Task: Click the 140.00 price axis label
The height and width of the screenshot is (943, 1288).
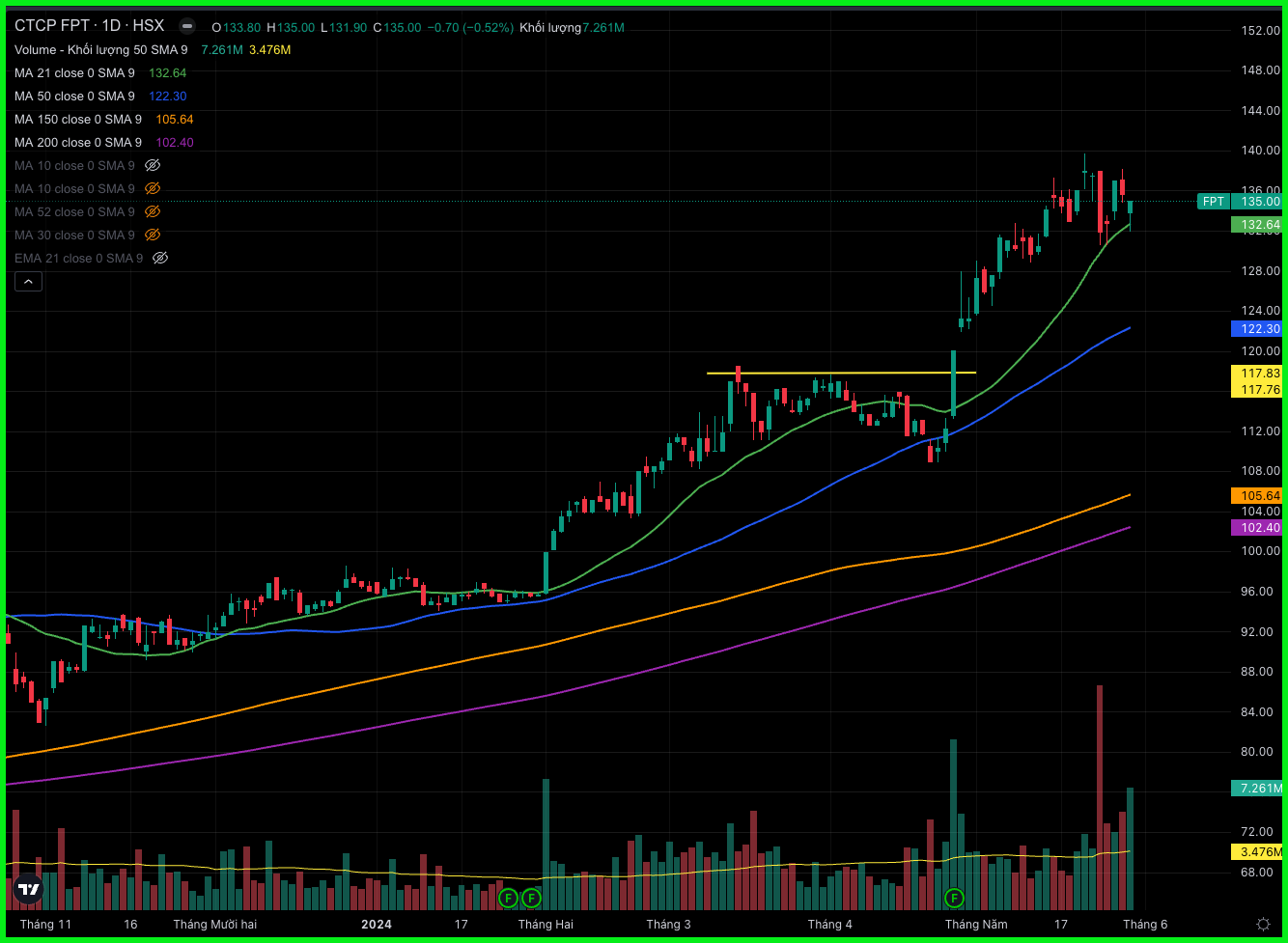Action: coord(1260,152)
